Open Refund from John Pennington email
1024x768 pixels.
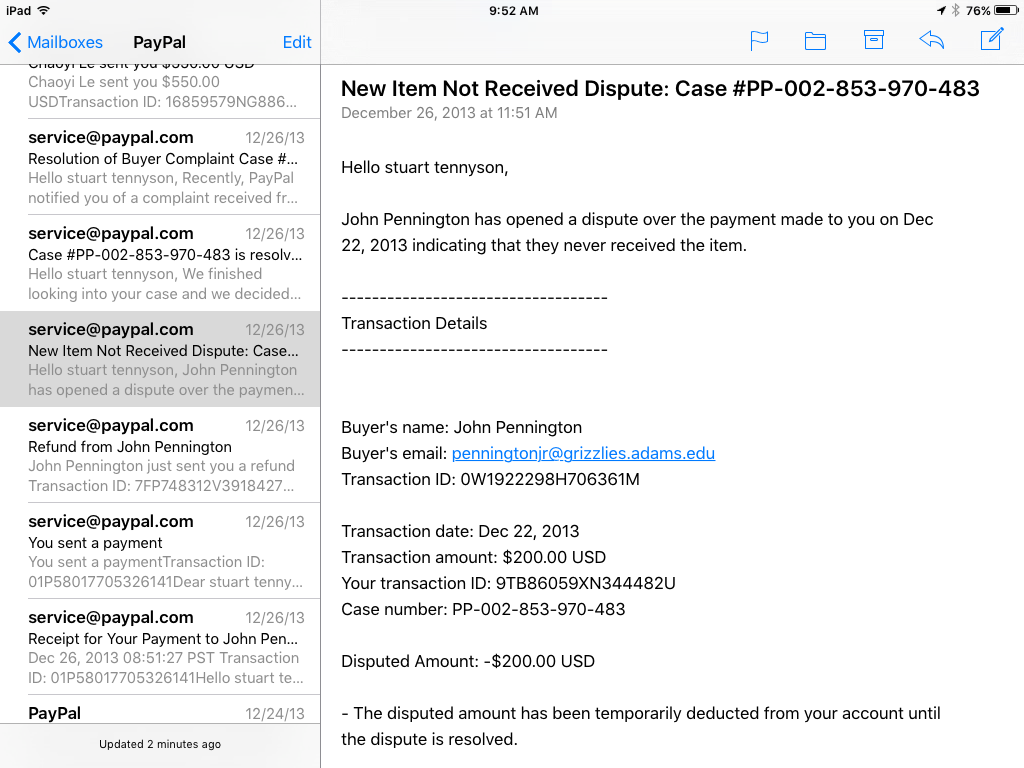point(160,455)
